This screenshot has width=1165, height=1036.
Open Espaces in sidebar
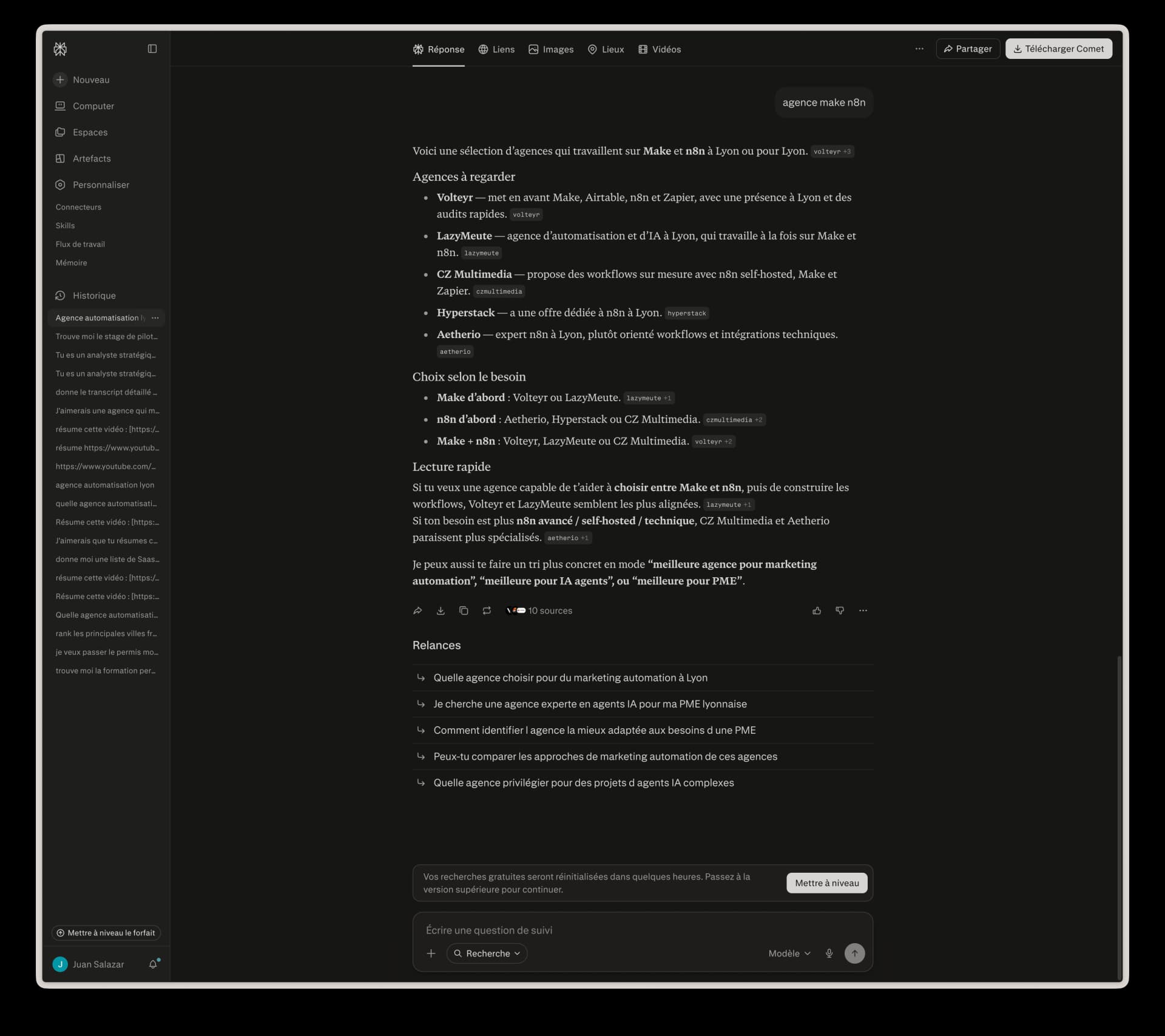81,132
